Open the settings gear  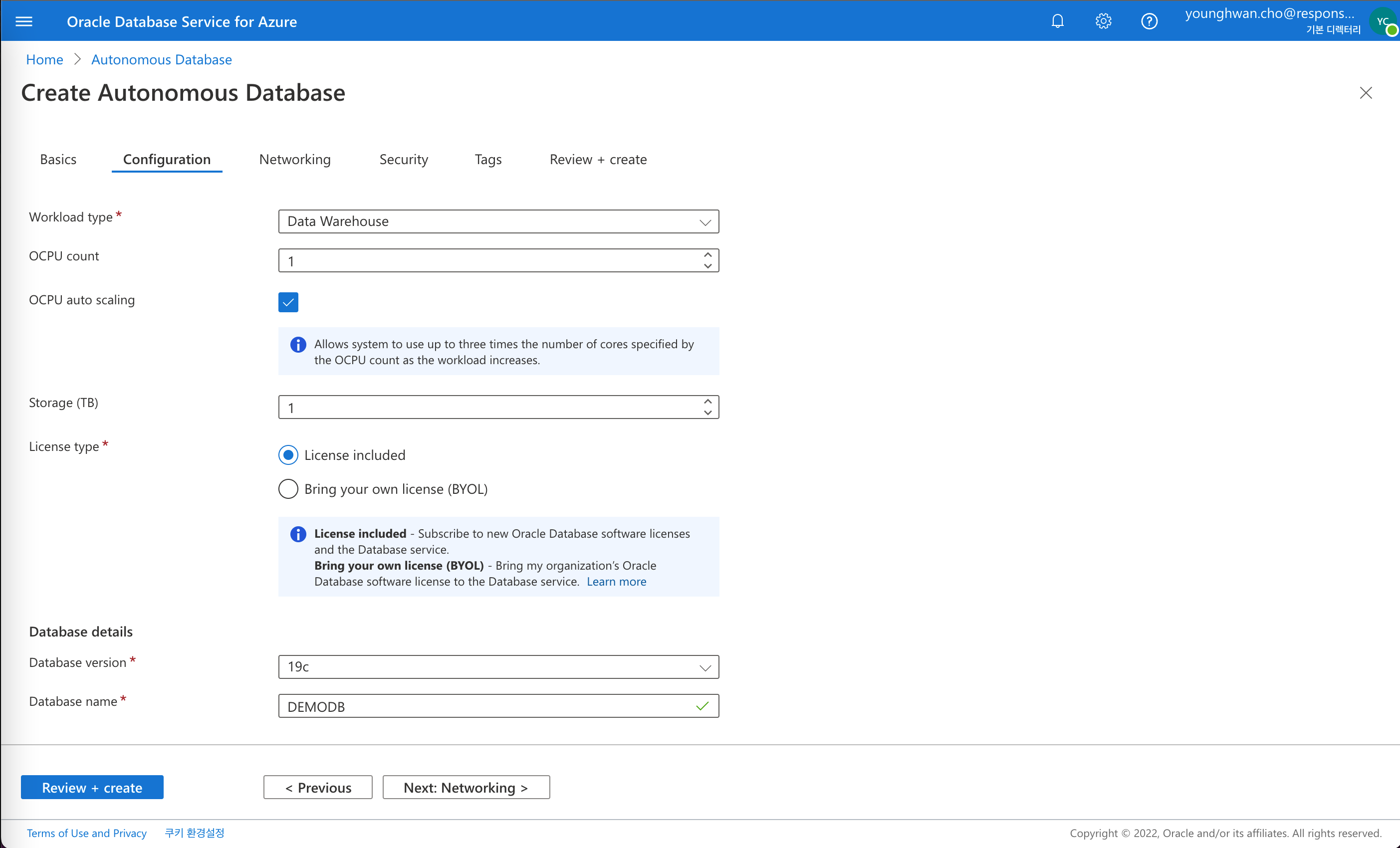[x=1104, y=21]
